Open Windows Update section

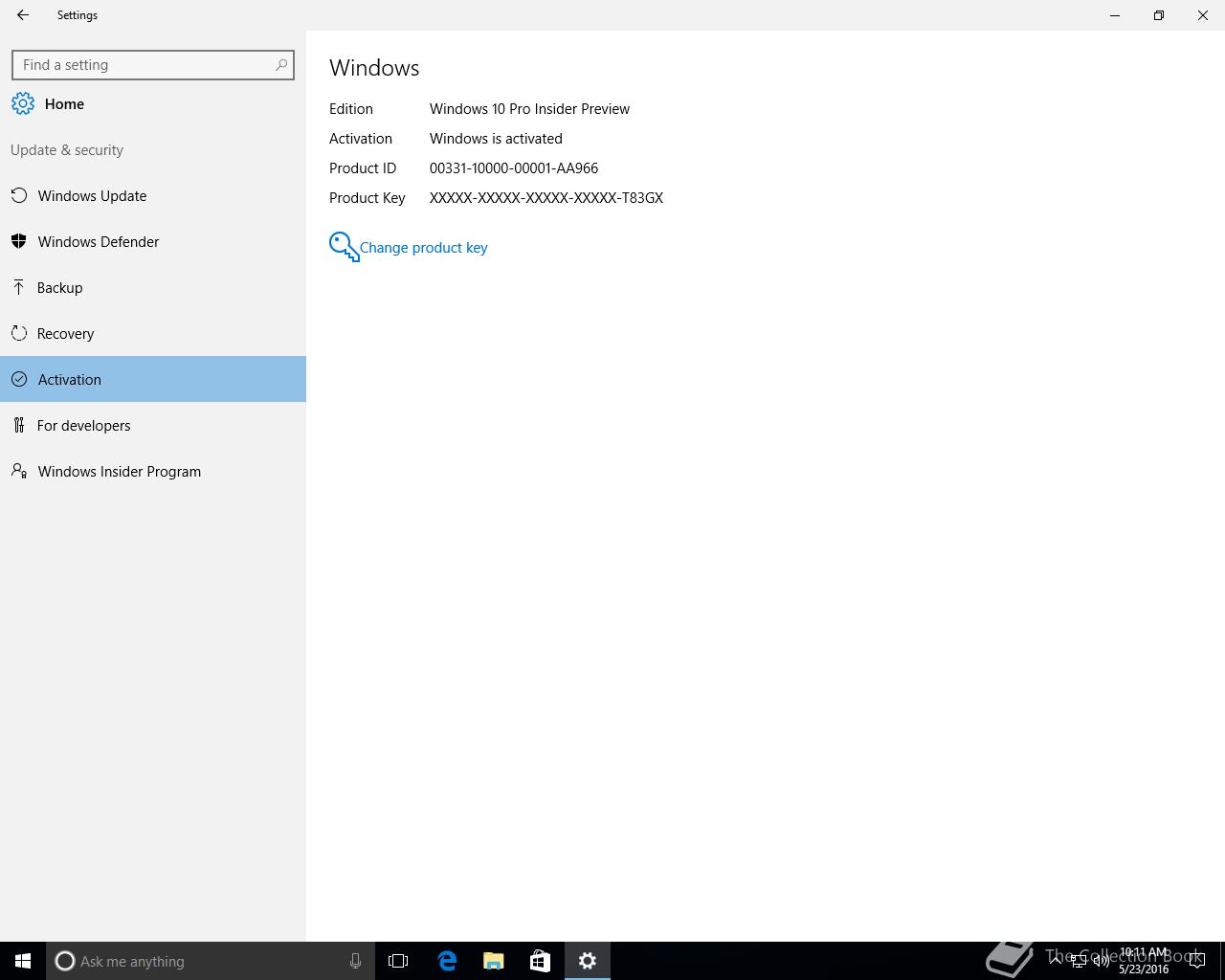(x=153, y=196)
